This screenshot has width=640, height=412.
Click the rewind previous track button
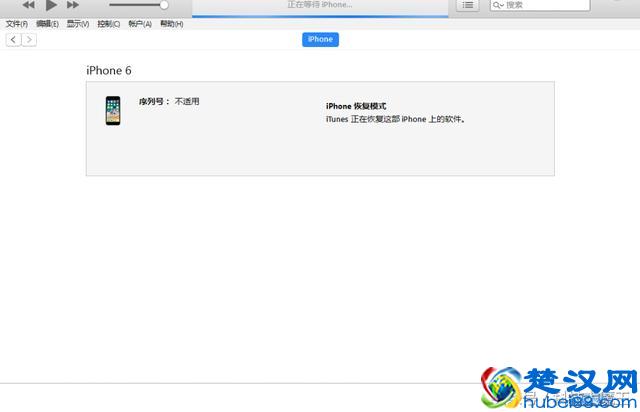[29, 5]
